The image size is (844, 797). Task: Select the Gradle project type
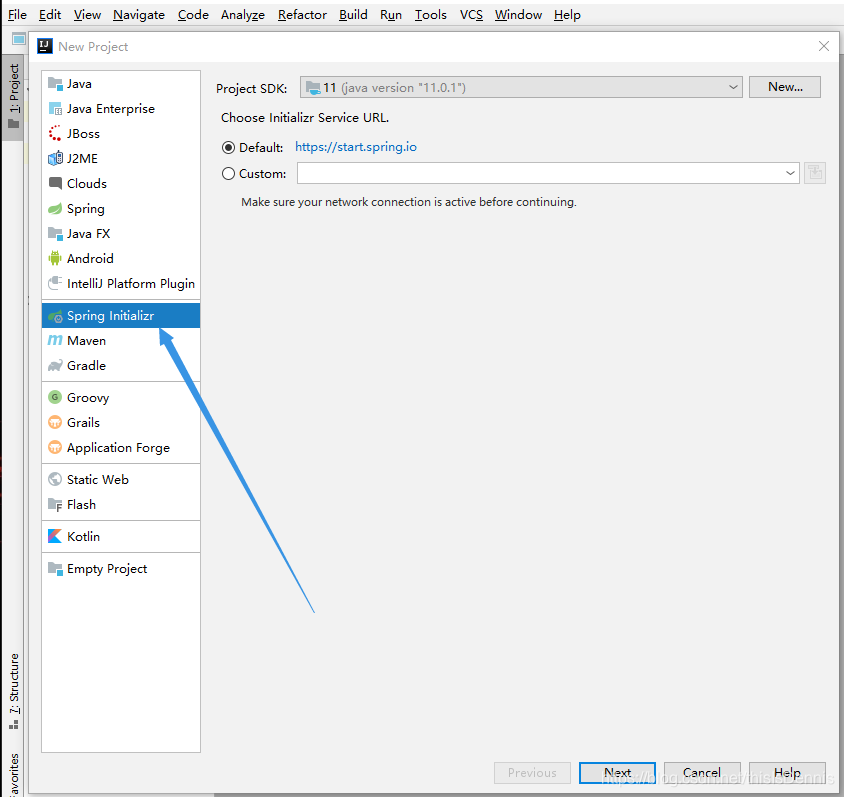coord(121,366)
